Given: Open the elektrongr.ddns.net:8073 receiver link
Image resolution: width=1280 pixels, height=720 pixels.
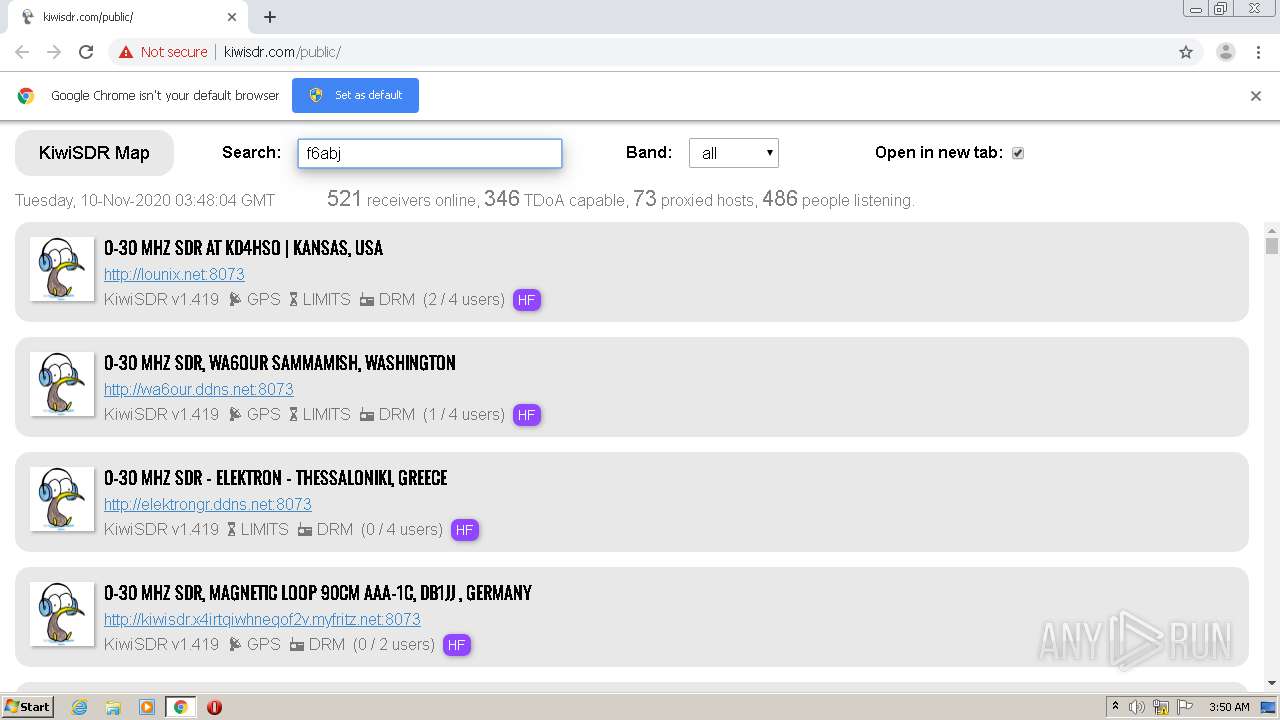Looking at the screenshot, I should point(208,504).
